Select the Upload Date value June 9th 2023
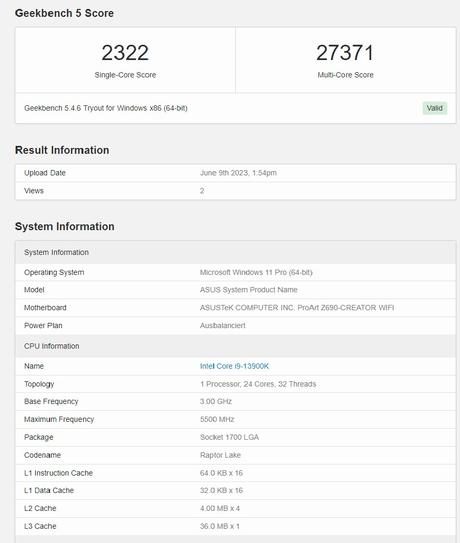This screenshot has height=543, width=460. tap(238, 173)
